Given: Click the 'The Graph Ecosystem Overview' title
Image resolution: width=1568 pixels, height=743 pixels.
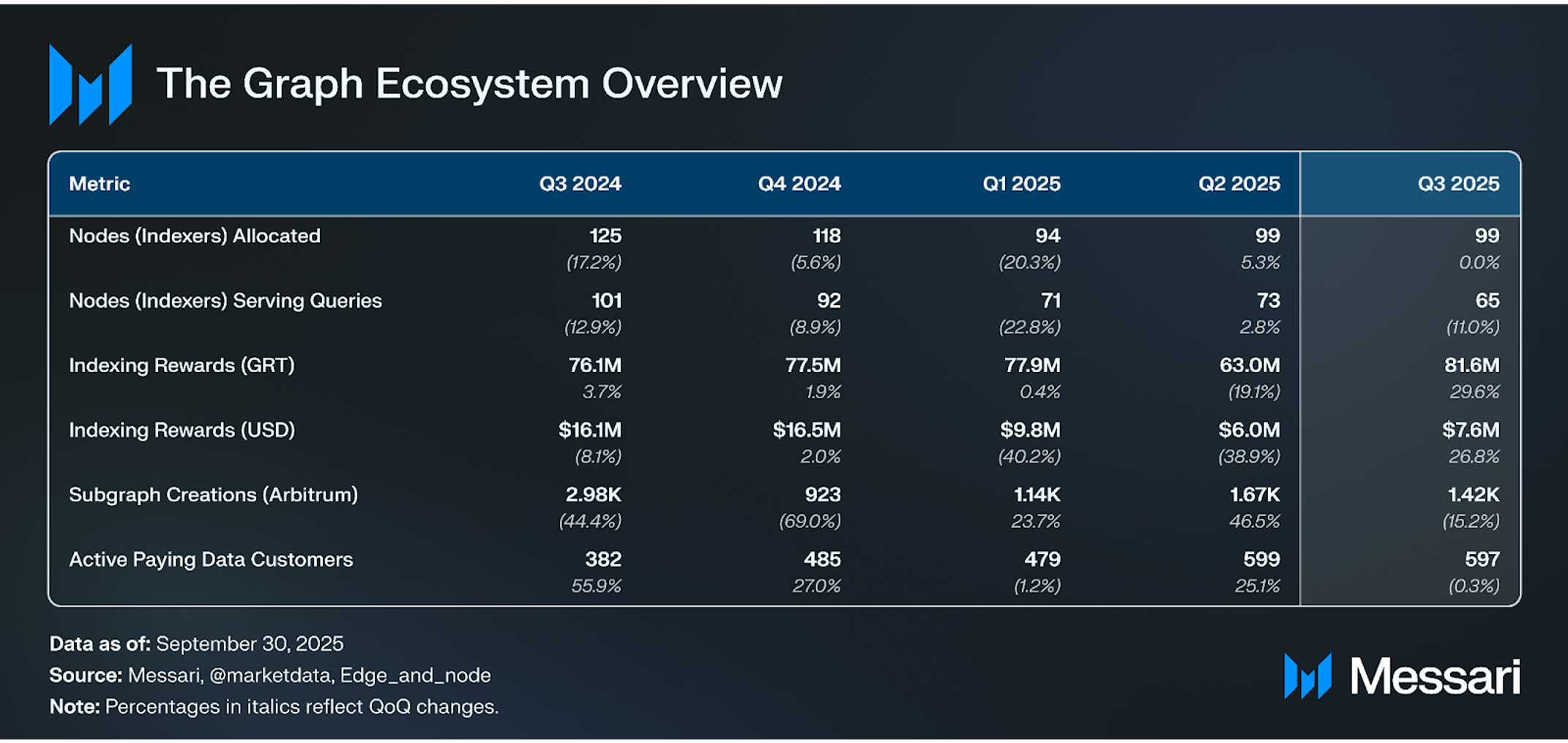Looking at the screenshot, I should [x=469, y=83].
